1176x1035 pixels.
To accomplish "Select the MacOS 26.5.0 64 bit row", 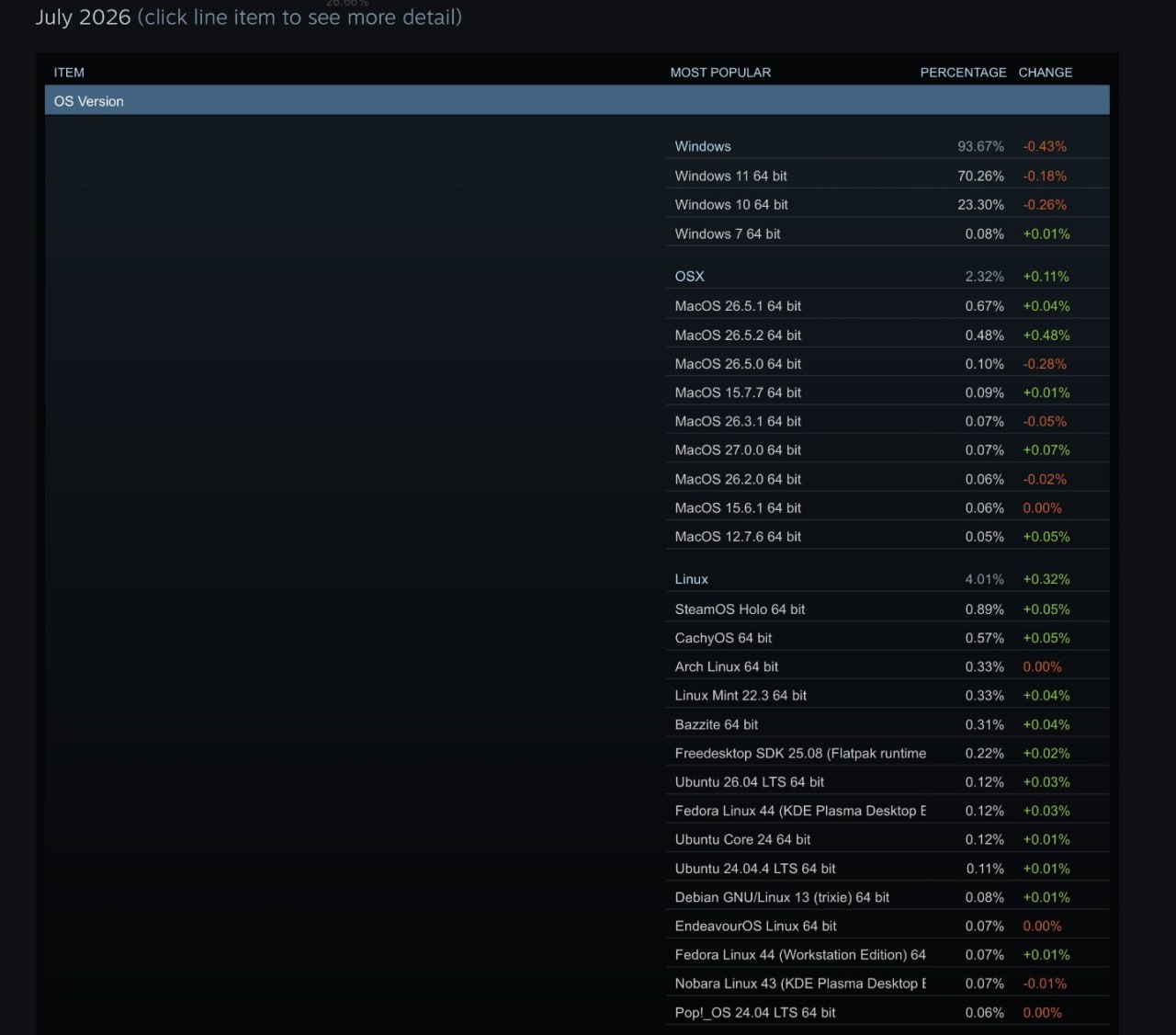I will [x=888, y=363].
